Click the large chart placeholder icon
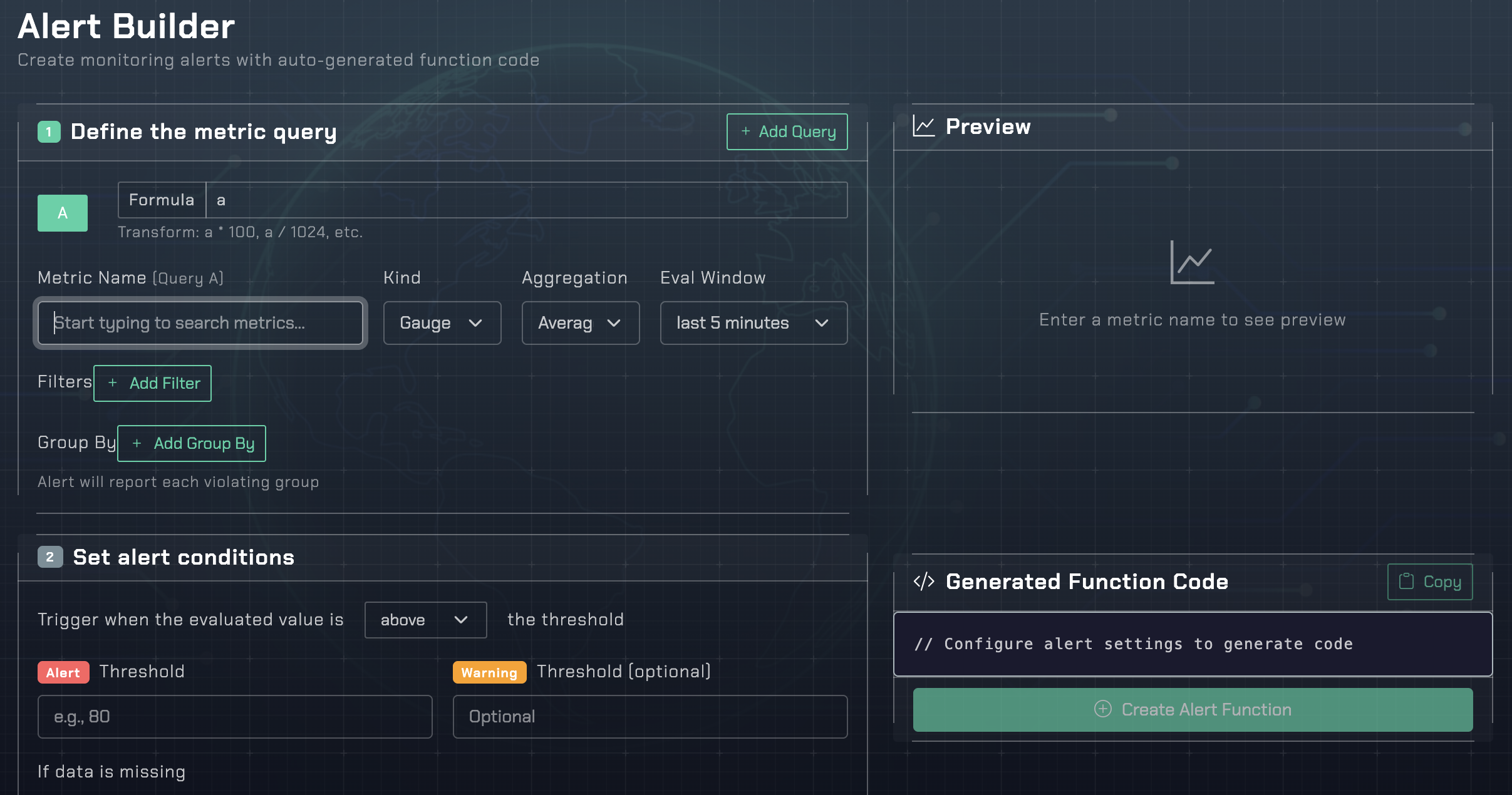The height and width of the screenshot is (795, 1512). 1191,262
